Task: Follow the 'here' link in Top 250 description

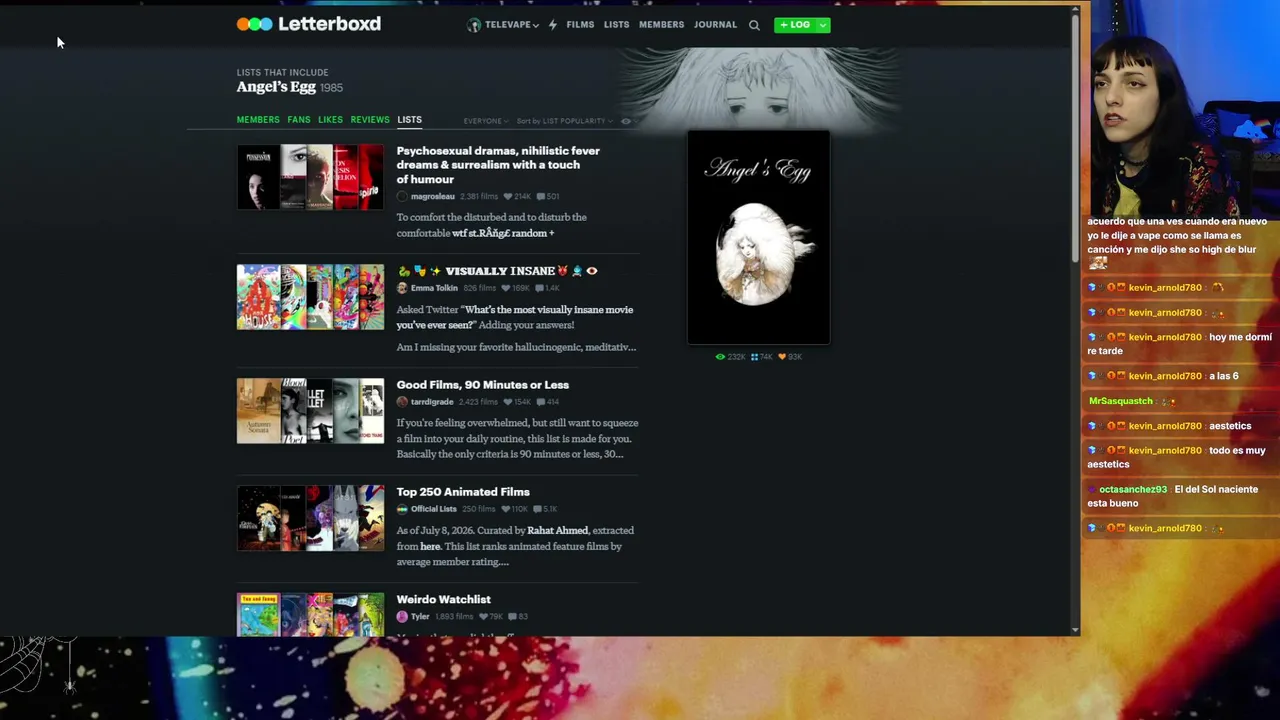Action: (x=430, y=547)
